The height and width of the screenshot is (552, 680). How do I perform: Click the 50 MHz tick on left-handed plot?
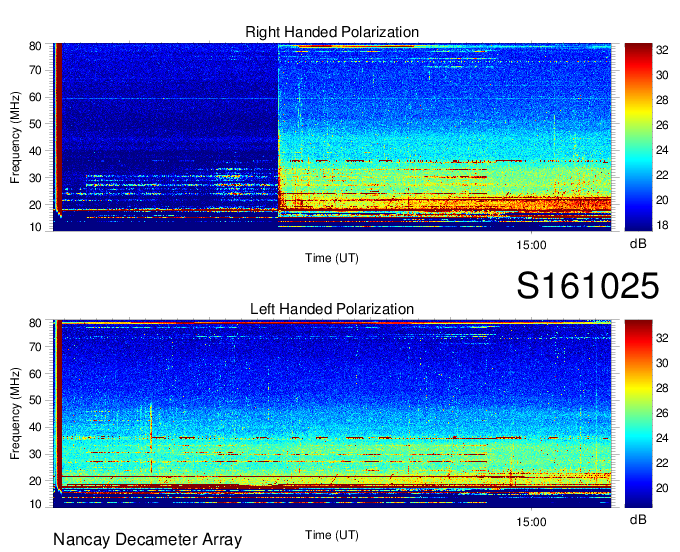[35, 400]
